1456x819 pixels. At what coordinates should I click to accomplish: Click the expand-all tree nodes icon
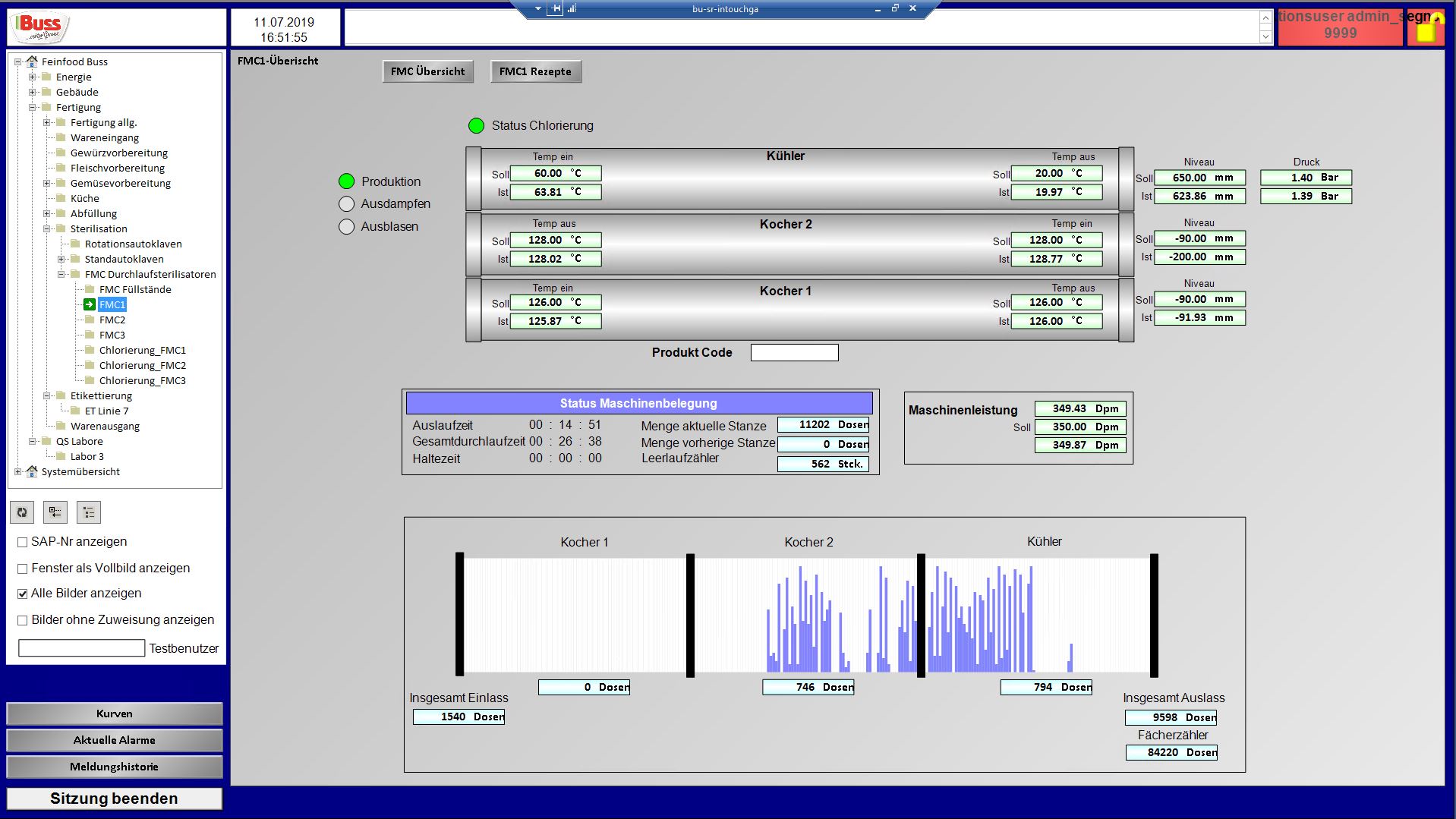click(x=55, y=512)
